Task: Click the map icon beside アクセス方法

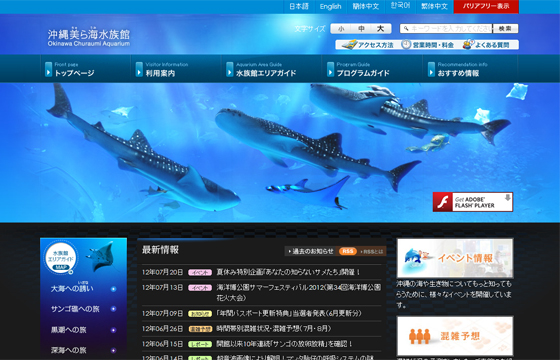Action: (x=349, y=45)
